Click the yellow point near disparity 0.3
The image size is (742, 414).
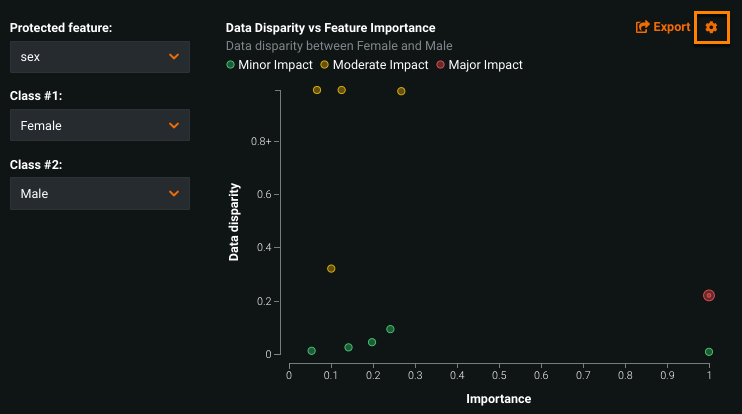pos(331,268)
